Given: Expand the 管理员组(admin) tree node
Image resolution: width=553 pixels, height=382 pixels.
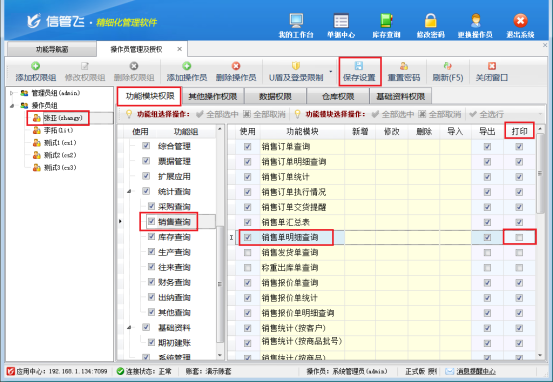Looking at the screenshot, I should (x=12, y=93).
